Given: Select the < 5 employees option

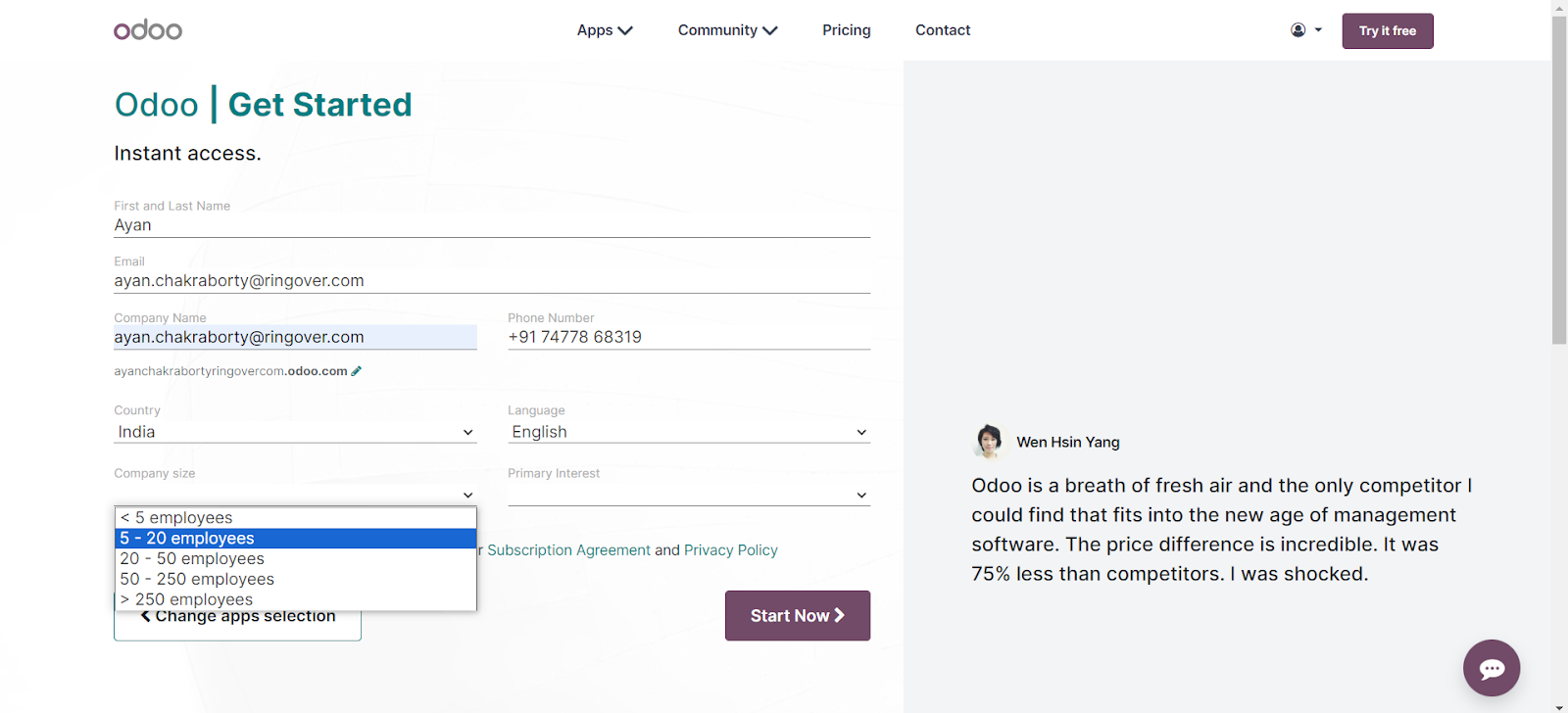Looking at the screenshot, I should pos(295,518).
